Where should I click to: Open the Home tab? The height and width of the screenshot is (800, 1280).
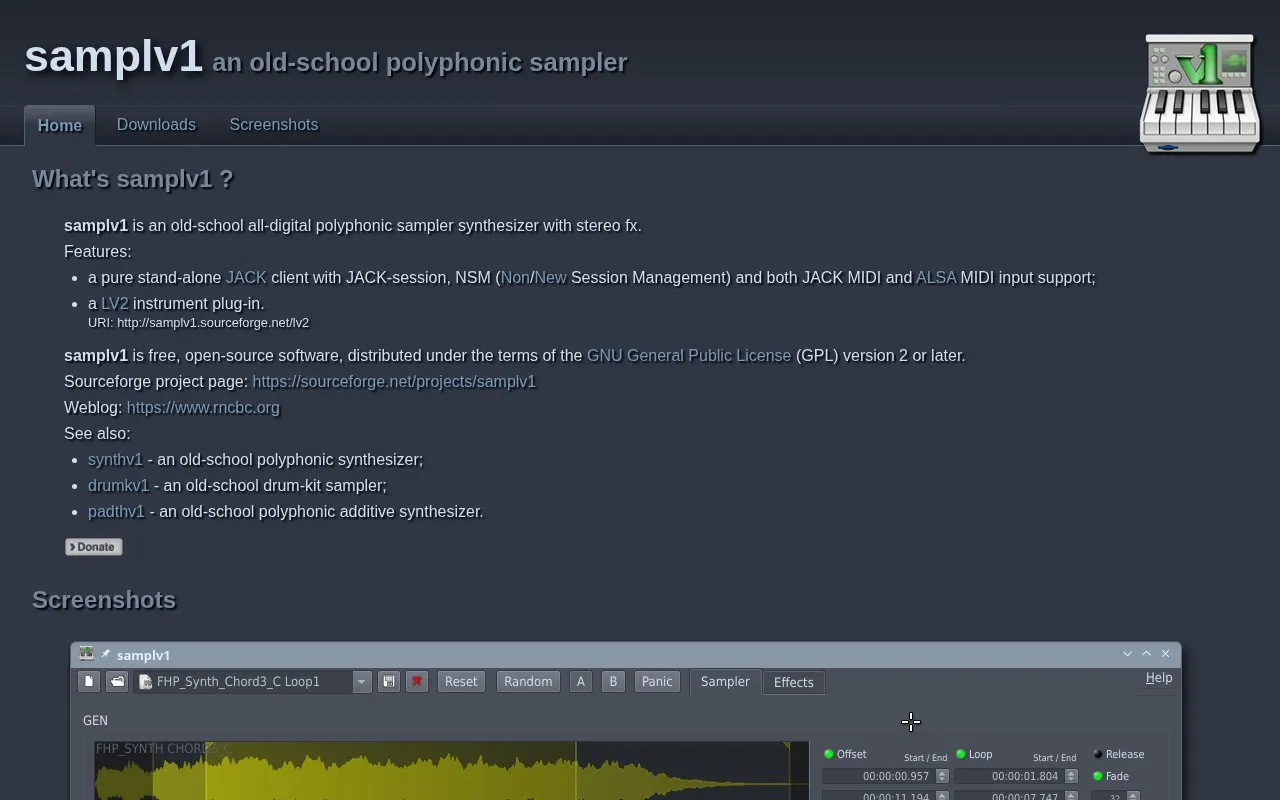[60, 125]
